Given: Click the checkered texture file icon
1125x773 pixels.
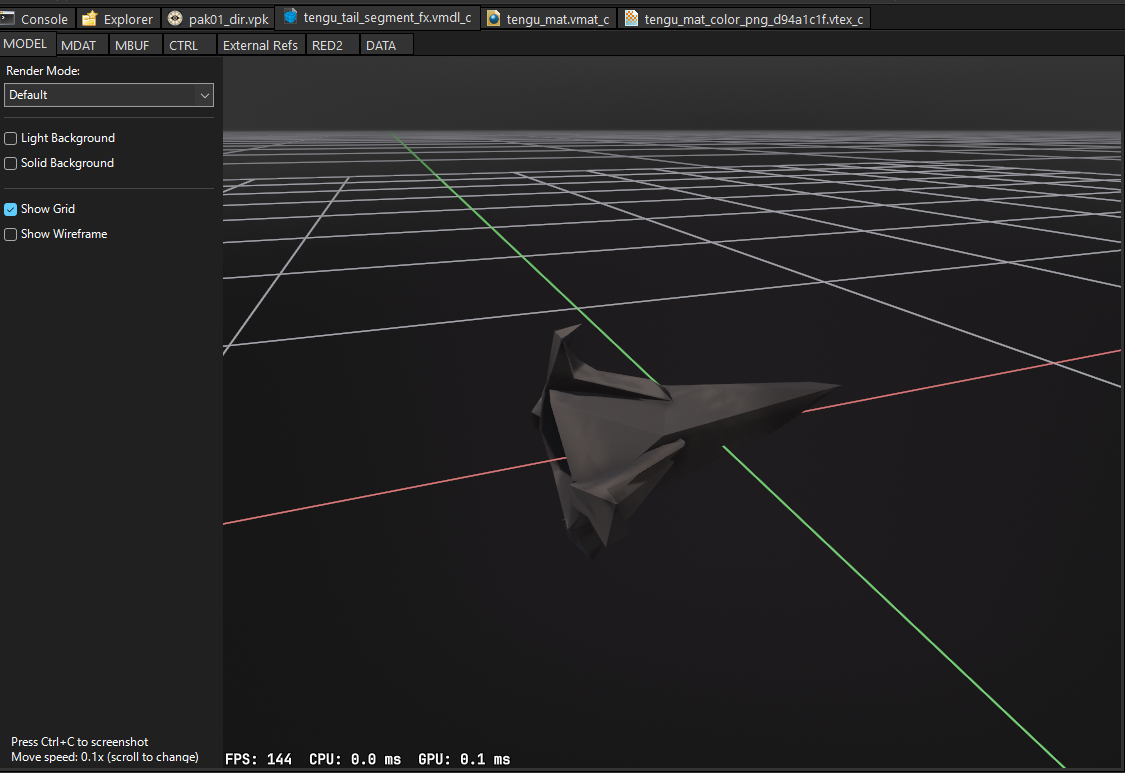Looking at the screenshot, I should (x=631, y=19).
